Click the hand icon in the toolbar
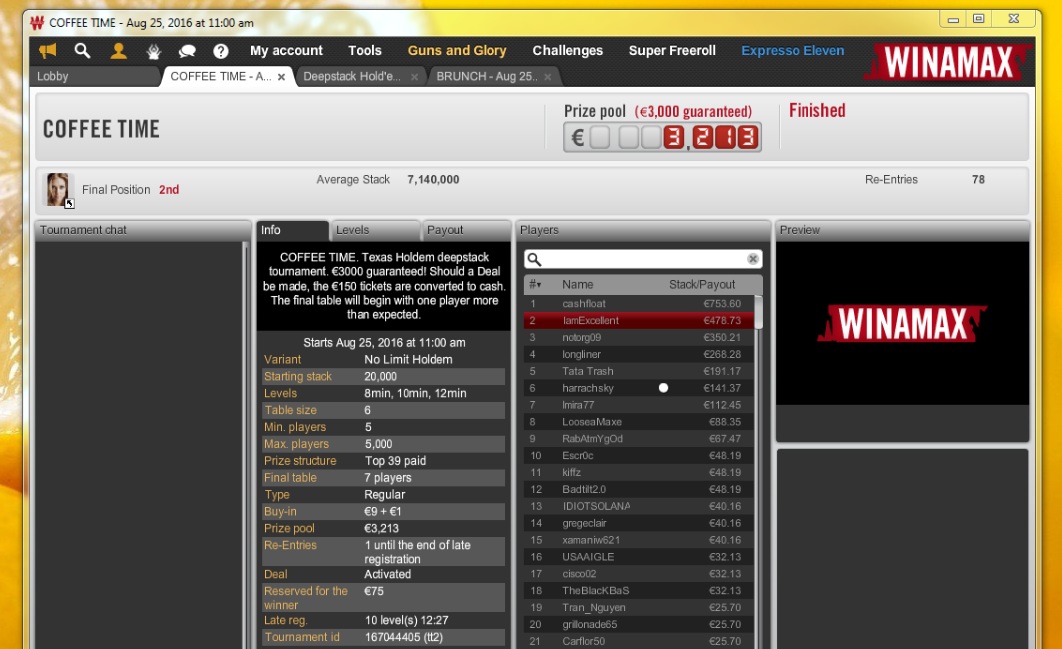The image size is (1062, 649). [154, 51]
